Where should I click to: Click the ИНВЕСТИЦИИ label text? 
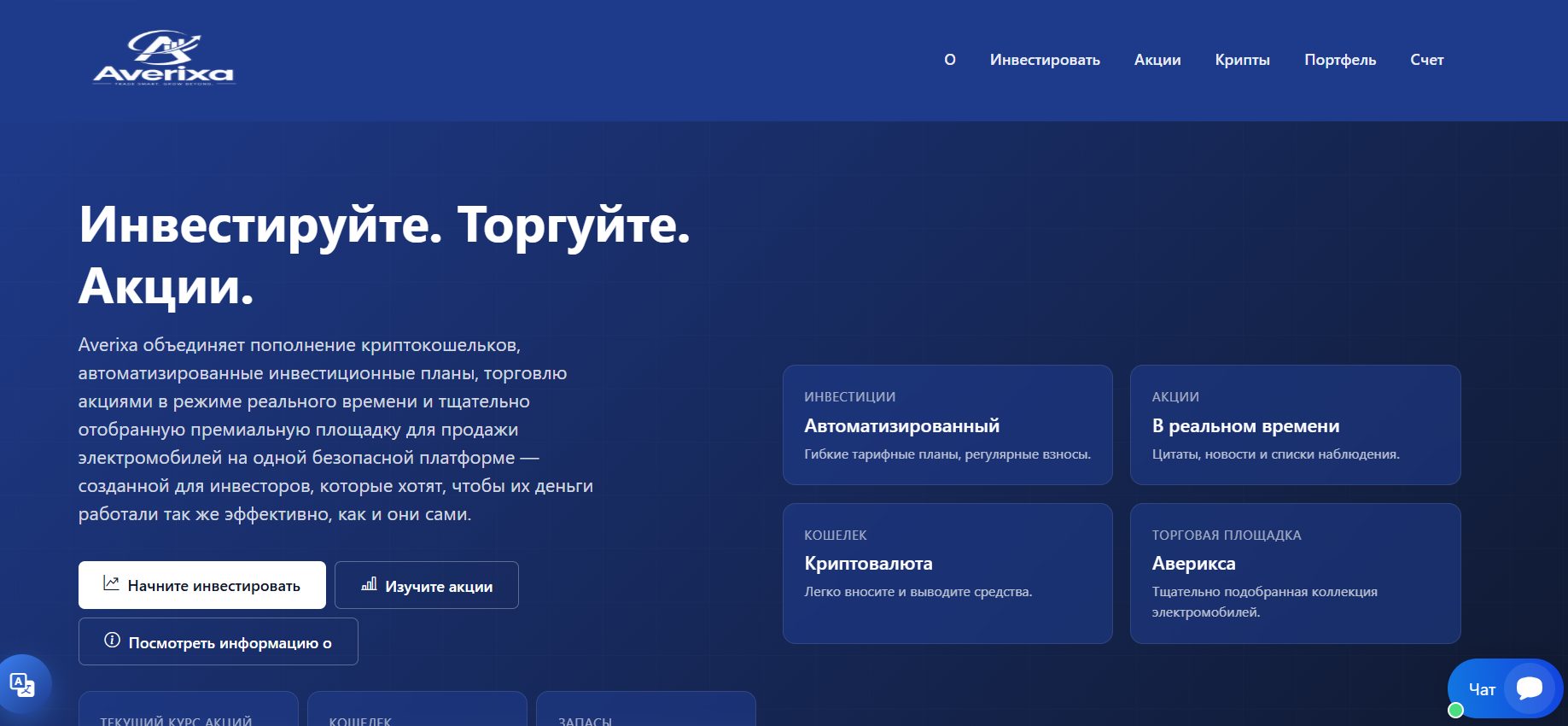point(849,397)
